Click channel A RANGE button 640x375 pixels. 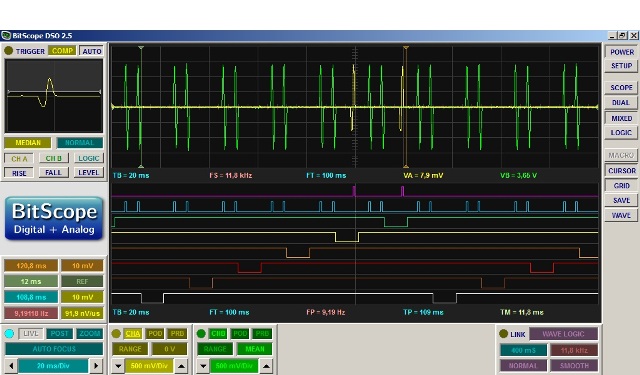(130, 349)
